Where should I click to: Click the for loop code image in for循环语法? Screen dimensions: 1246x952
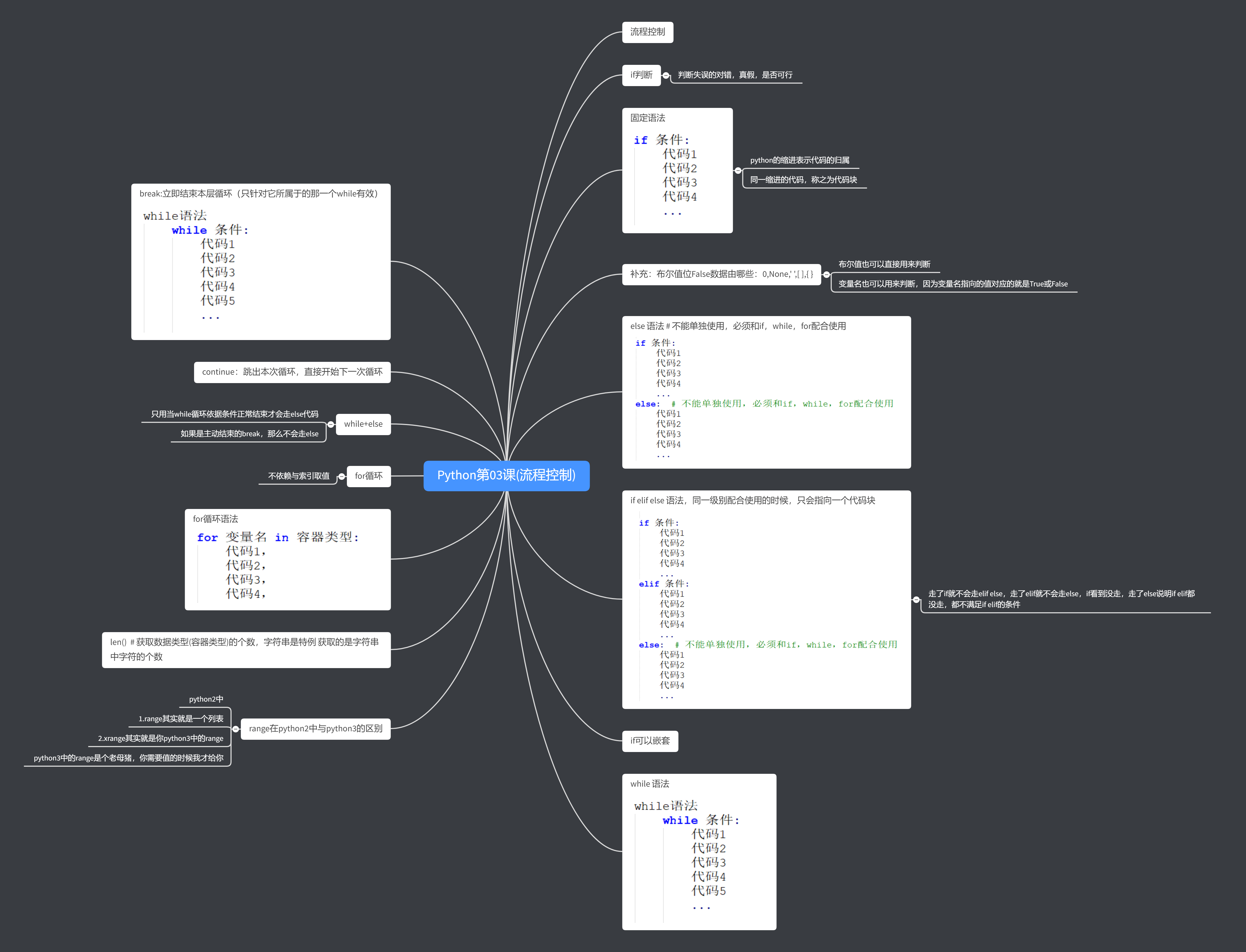click(x=278, y=566)
